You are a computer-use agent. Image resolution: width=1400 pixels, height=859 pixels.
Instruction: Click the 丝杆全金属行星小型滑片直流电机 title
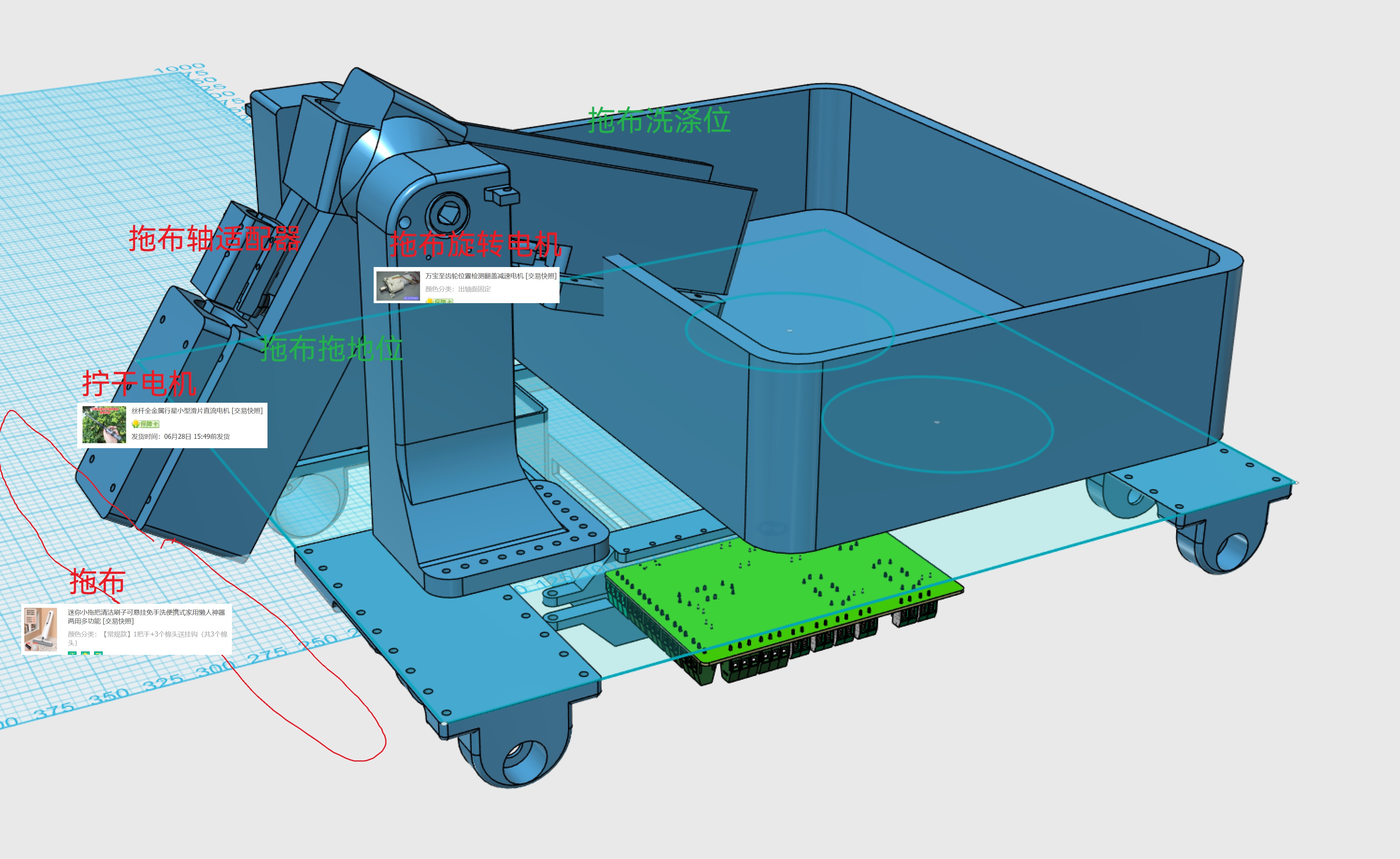[197, 411]
